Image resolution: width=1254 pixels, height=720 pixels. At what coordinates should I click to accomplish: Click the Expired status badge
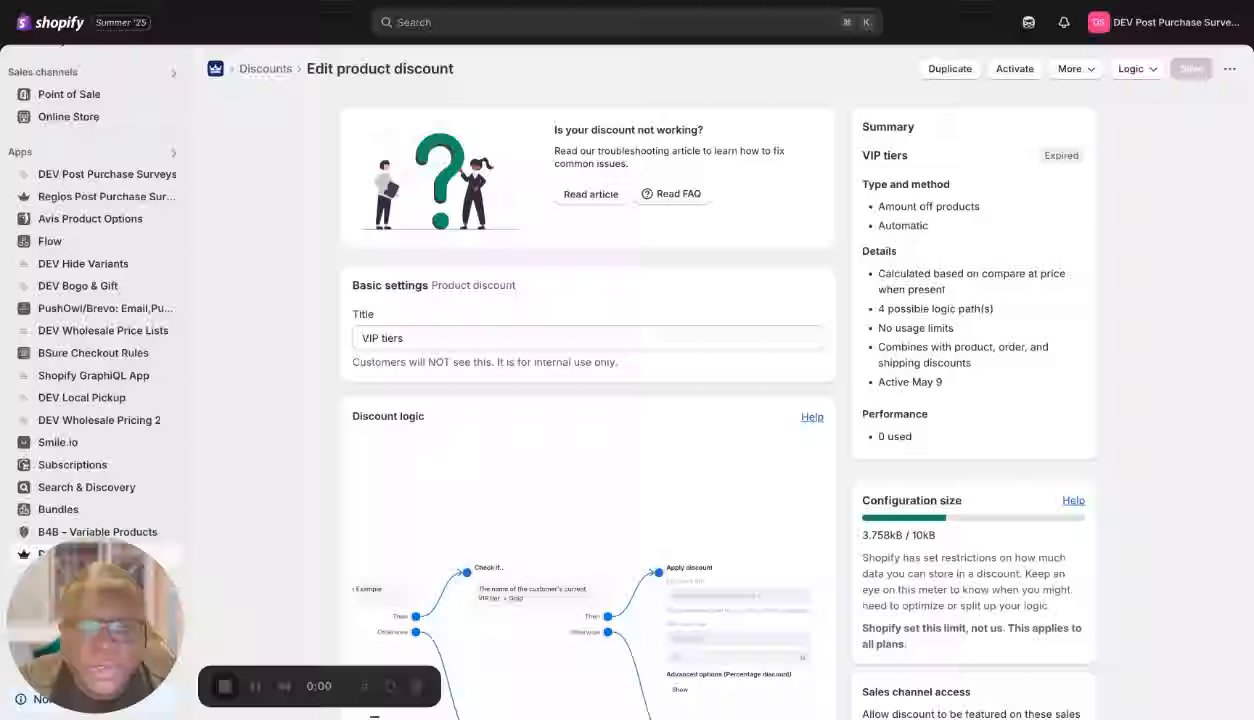pyautogui.click(x=1061, y=156)
